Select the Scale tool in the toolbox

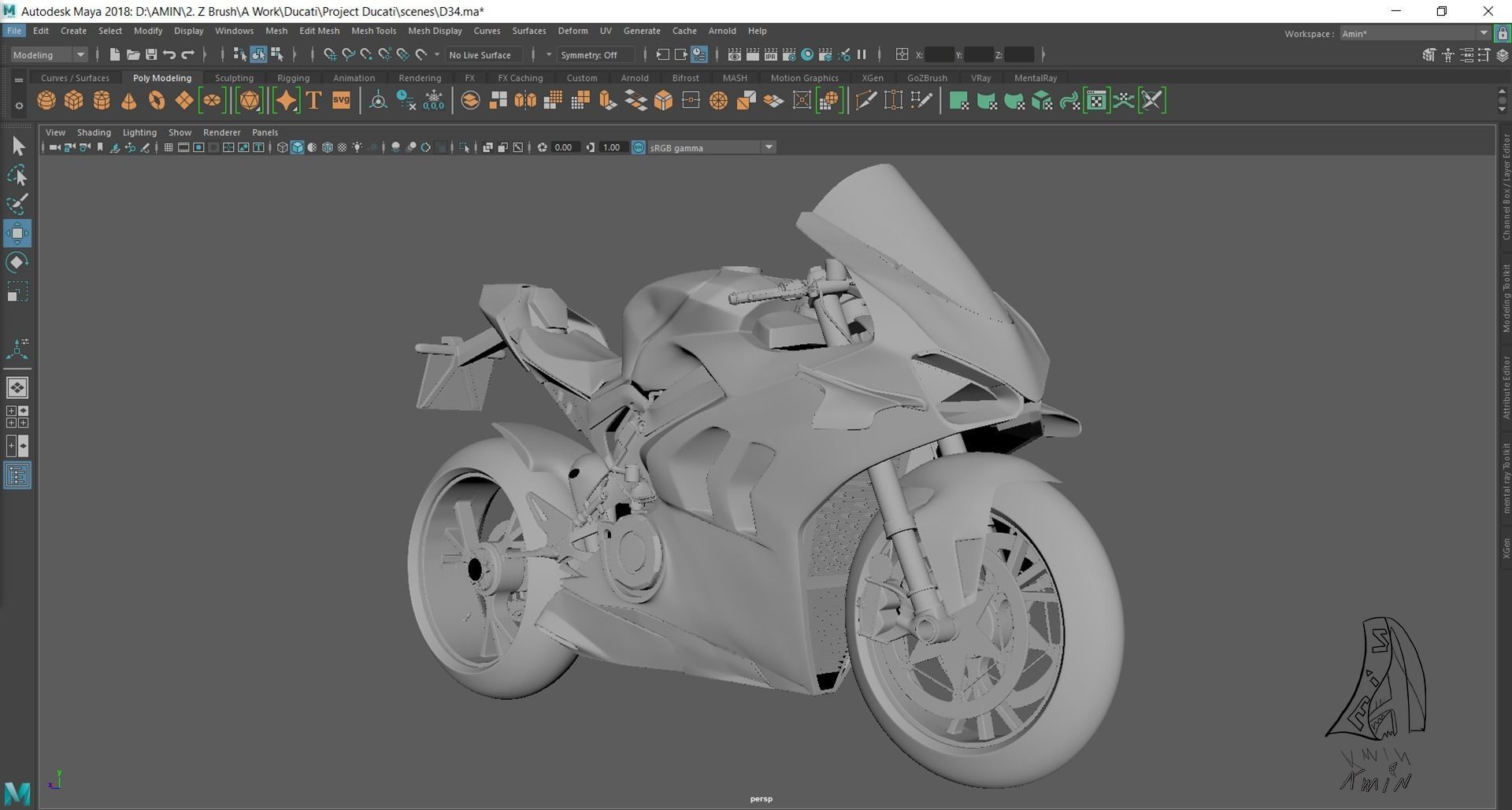click(x=17, y=292)
